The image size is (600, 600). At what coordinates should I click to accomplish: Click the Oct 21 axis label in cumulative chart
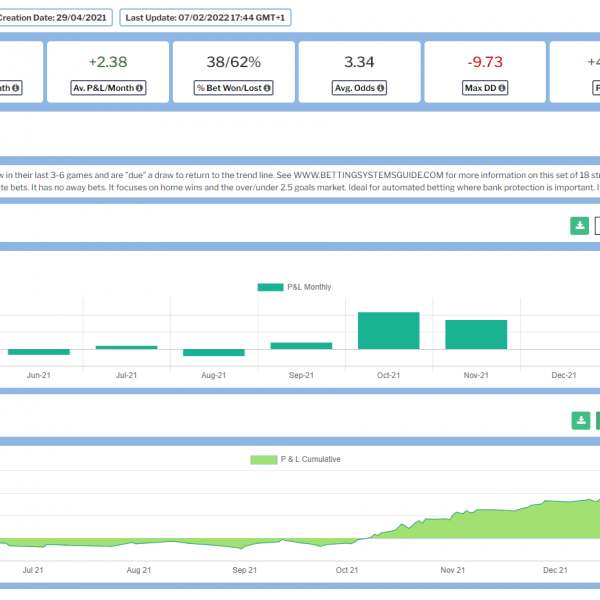click(x=347, y=570)
